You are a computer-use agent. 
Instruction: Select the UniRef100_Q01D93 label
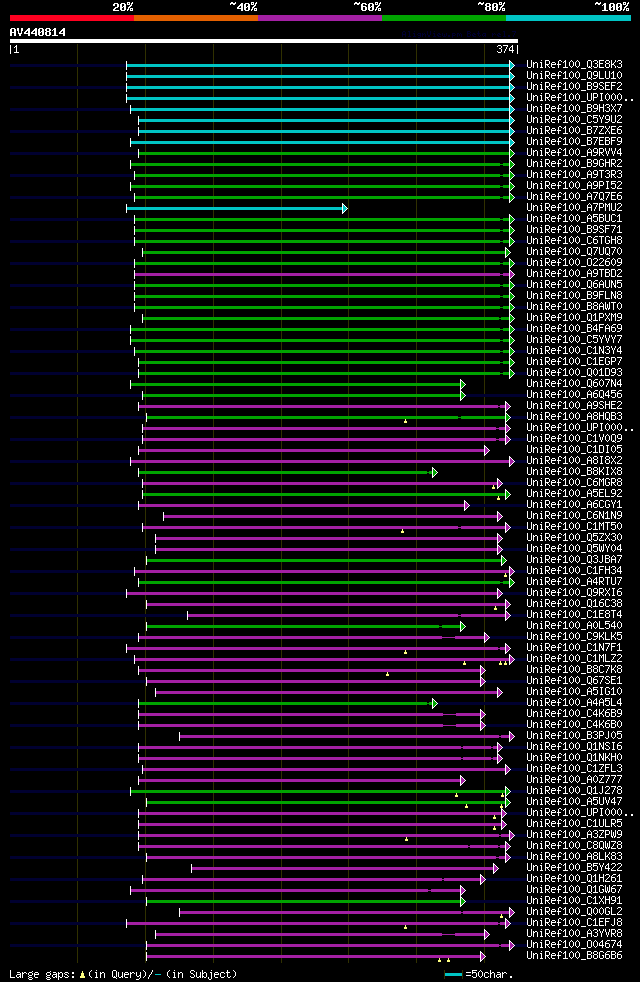click(x=574, y=373)
